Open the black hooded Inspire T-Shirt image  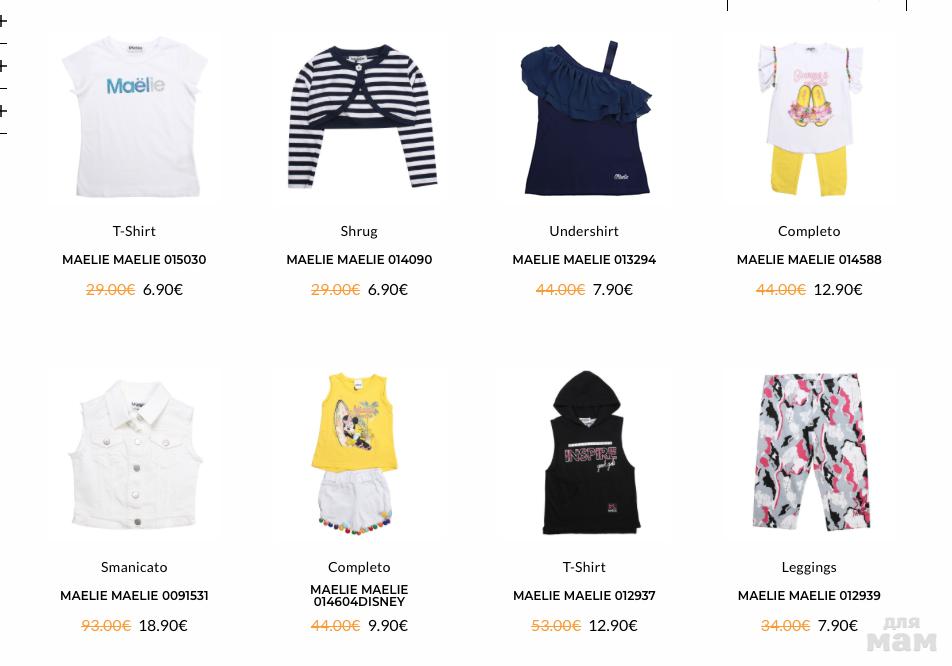tap(584, 455)
